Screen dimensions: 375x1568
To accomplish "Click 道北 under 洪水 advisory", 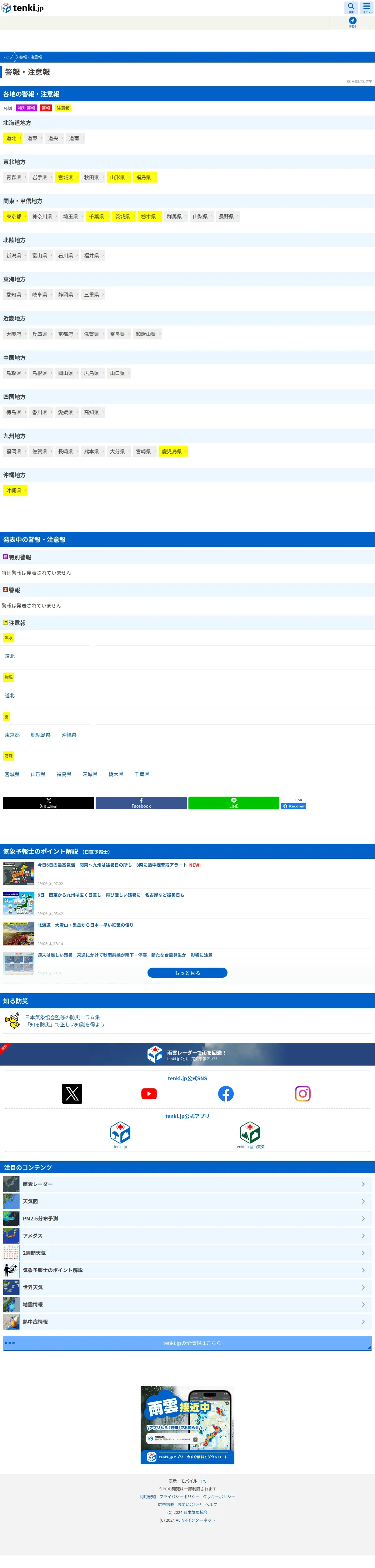I will 10,656.
